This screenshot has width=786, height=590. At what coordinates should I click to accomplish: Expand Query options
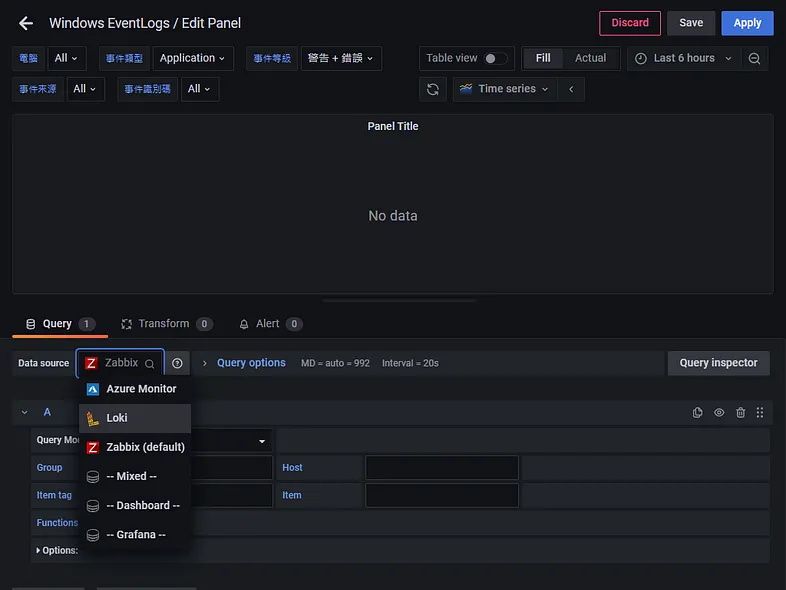251,363
